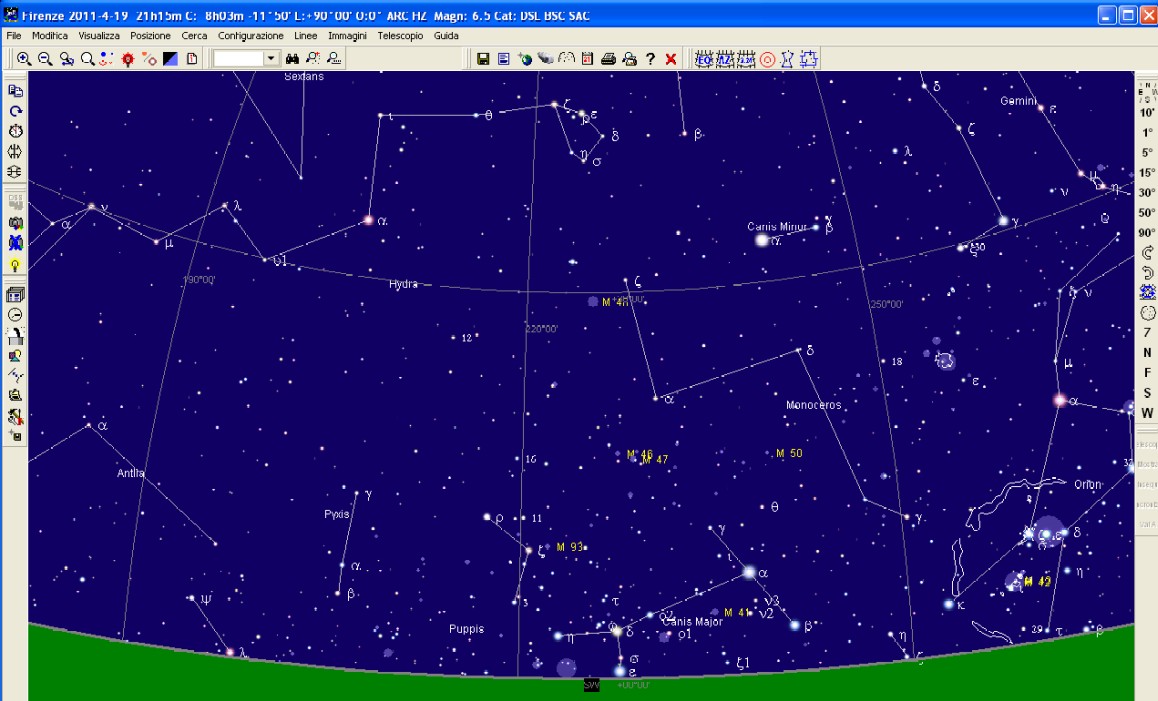This screenshot has height=701, width=1158.
Task: Click the floppy disk save icon
Action: point(483,58)
